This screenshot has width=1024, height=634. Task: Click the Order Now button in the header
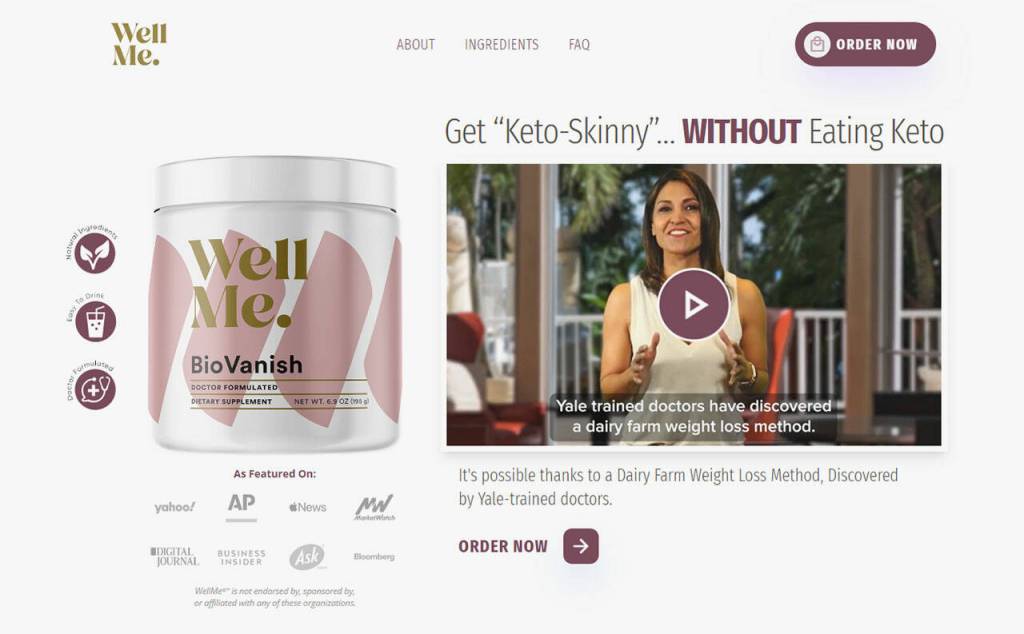pos(865,44)
